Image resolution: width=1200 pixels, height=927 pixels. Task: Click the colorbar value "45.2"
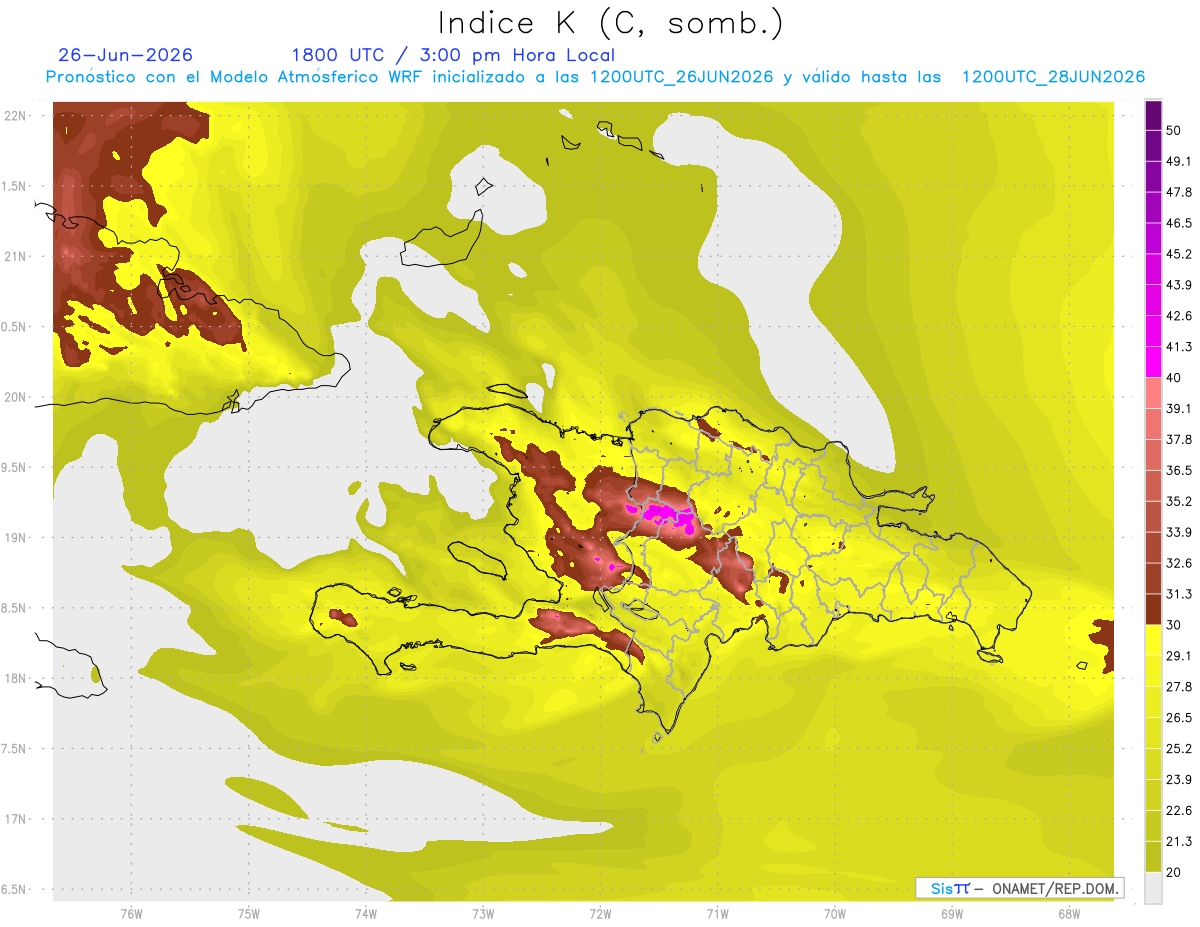1179,254
